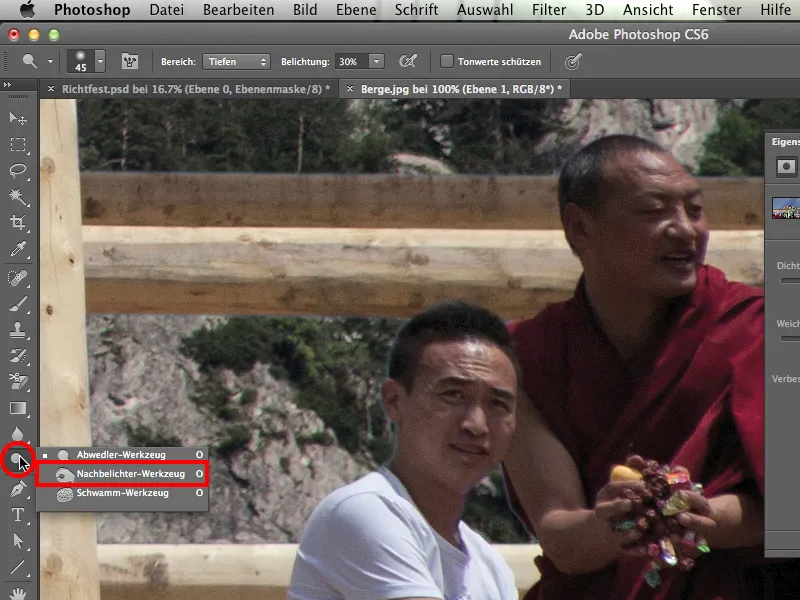Open the Bereich Tiefen dropdown
Viewport: 800px width, 600px height.
236,62
